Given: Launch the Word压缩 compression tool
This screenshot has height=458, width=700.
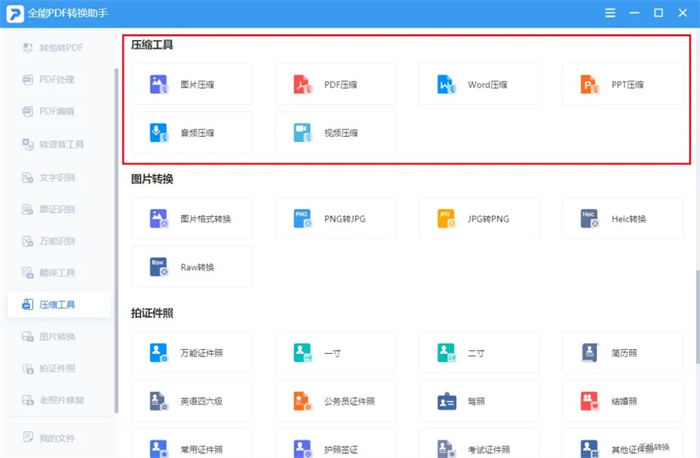Looking at the screenshot, I should [479, 85].
